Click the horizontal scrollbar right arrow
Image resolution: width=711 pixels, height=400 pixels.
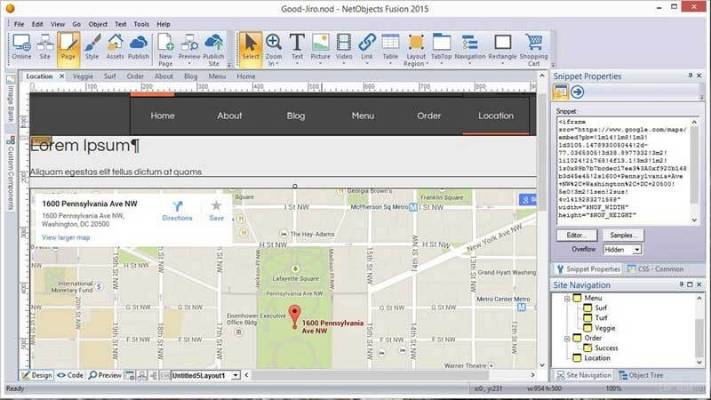pos(533,375)
